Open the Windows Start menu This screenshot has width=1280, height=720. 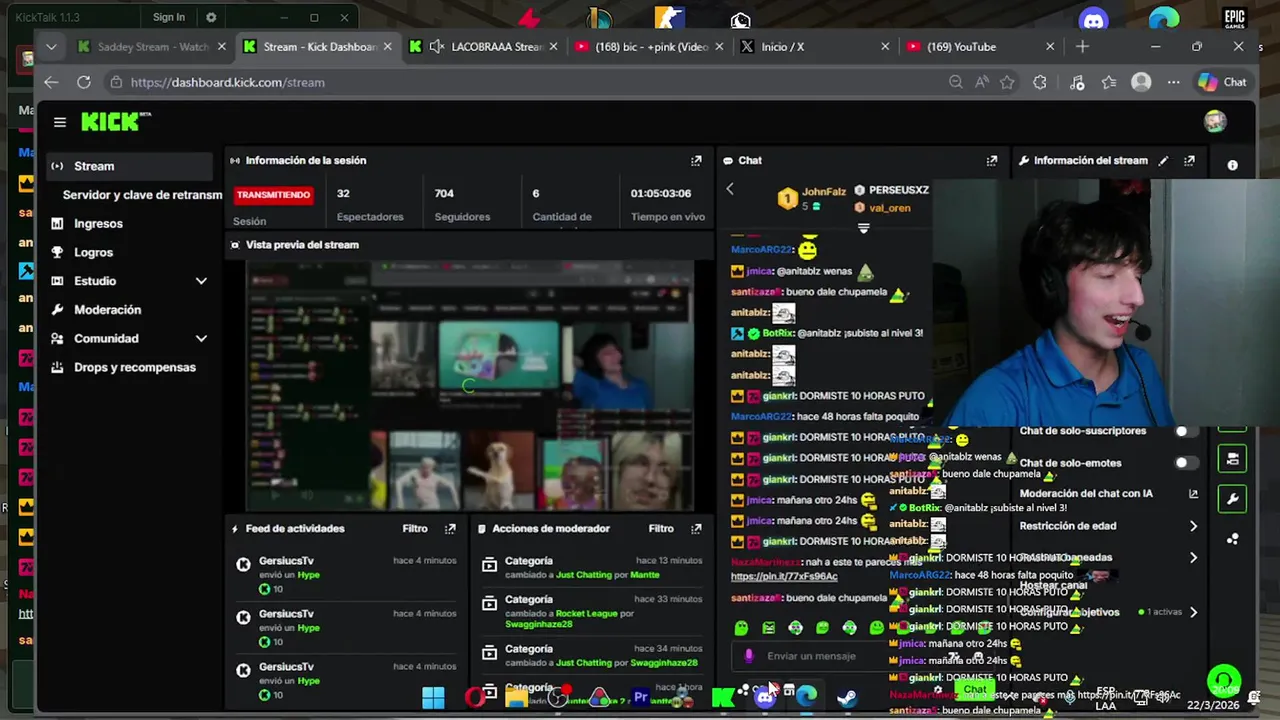coord(433,697)
